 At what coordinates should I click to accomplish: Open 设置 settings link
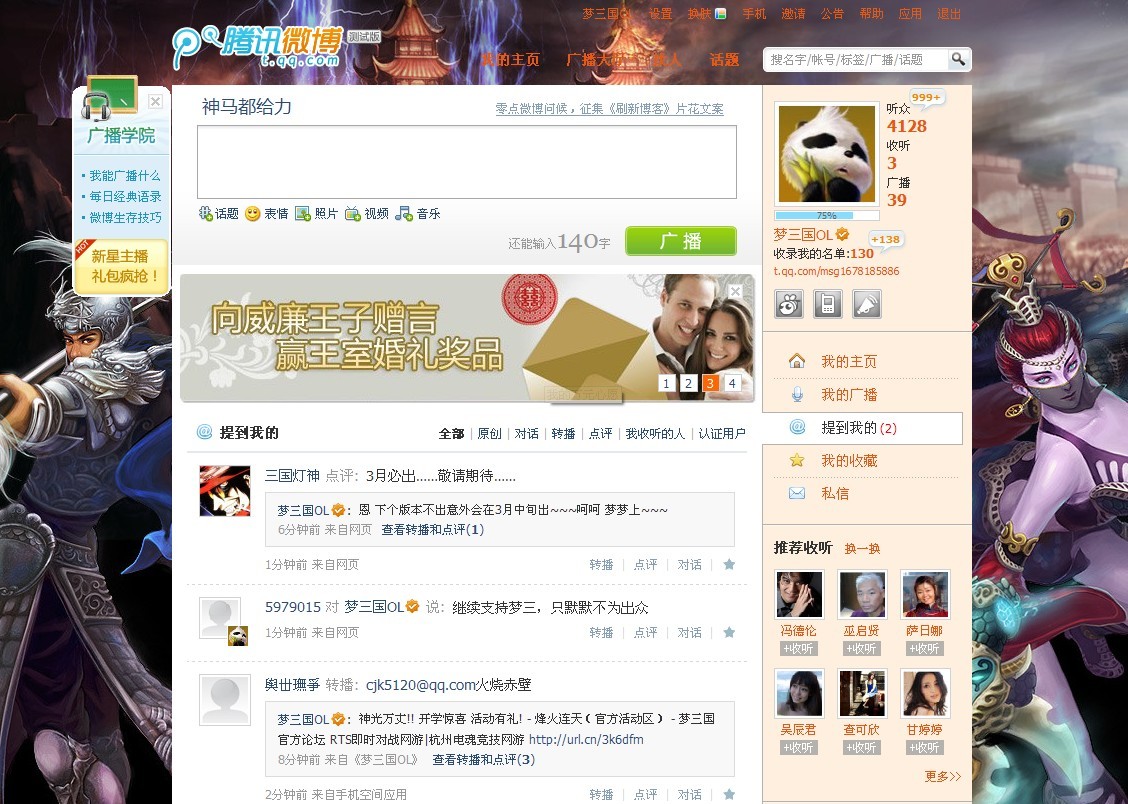(x=660, y=14)
